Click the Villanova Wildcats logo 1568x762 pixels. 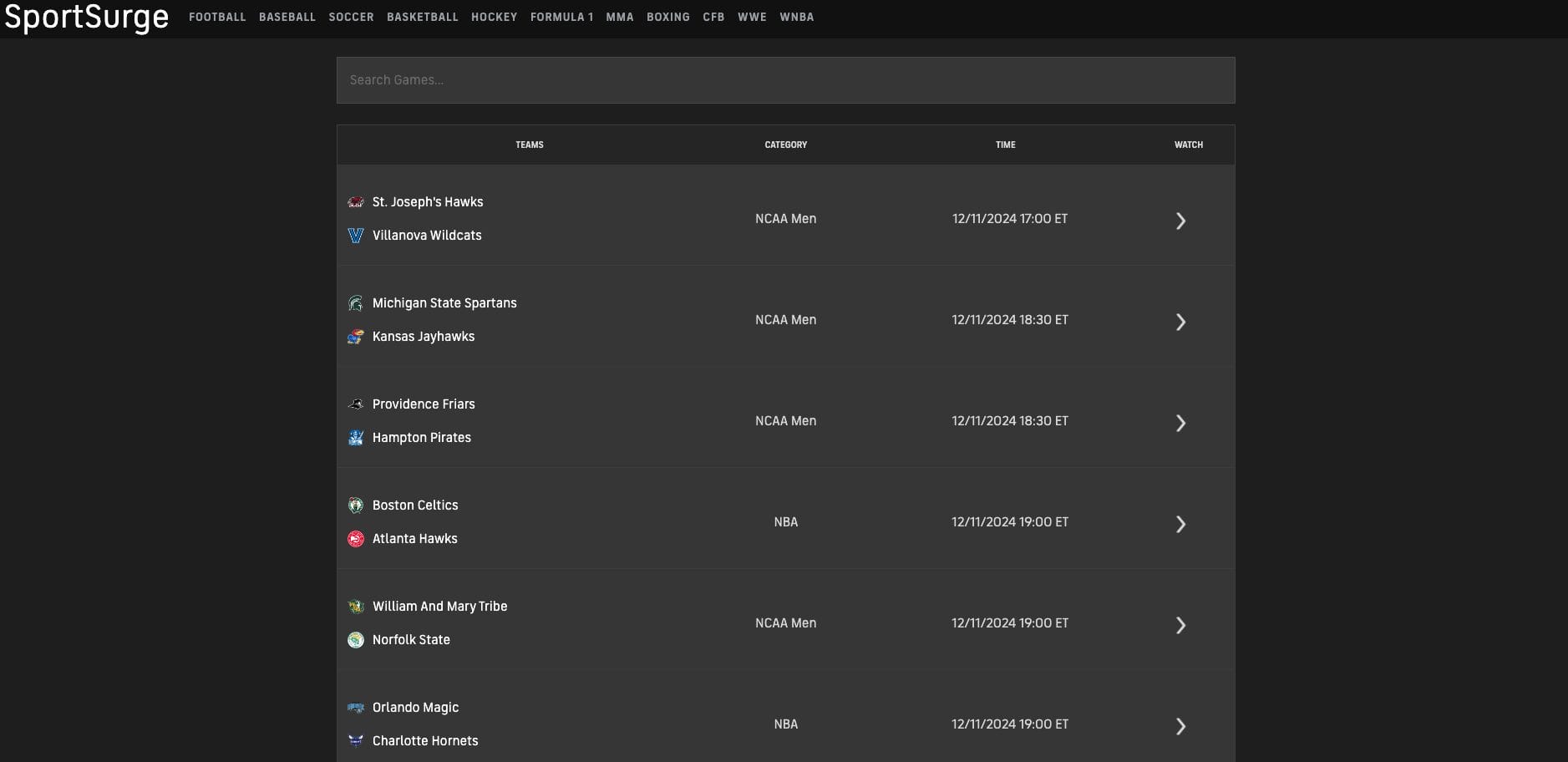(356, 235)
